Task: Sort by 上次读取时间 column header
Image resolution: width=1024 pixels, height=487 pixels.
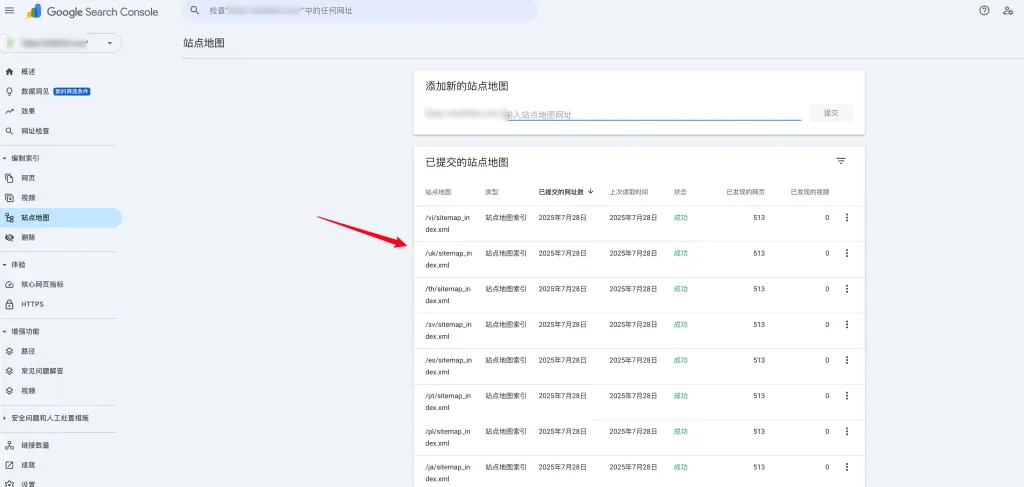Action: click(629, 193)
